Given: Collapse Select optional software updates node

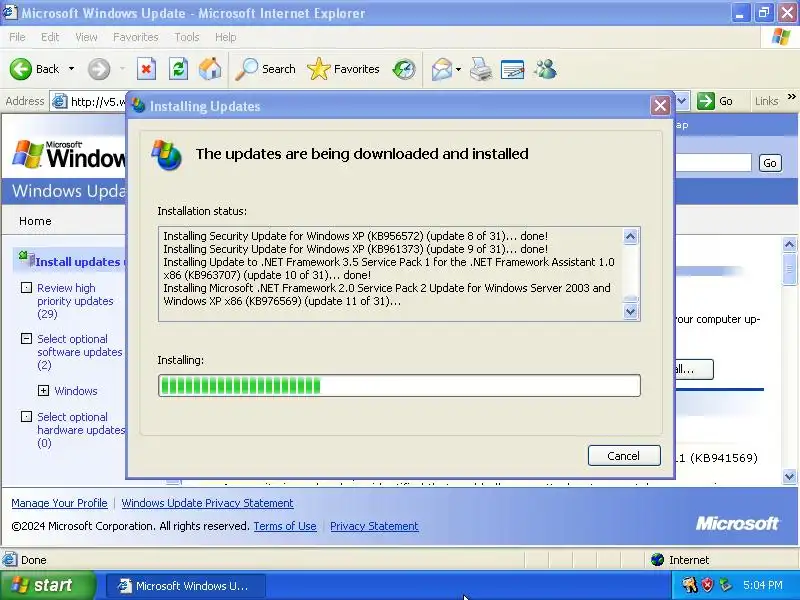Looking at the screenshot, I should [x=26, y=339].
